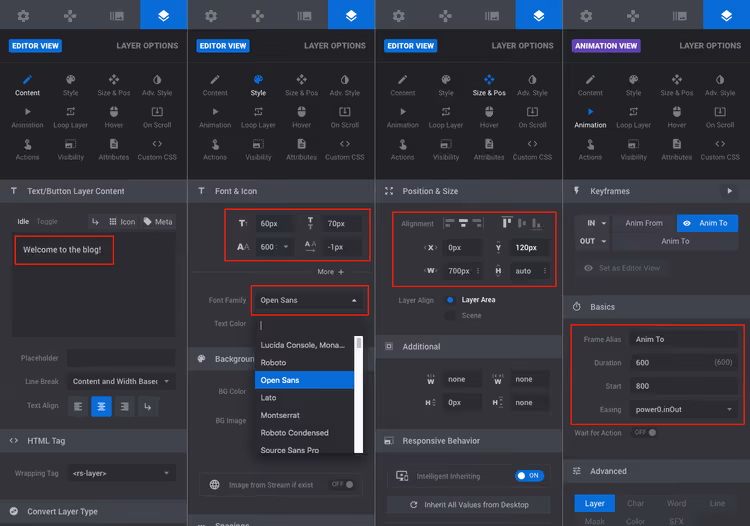Open Custom CSS in Keyframes panel
The width and height of the screenshot is (750, 526).
[720, 150]
